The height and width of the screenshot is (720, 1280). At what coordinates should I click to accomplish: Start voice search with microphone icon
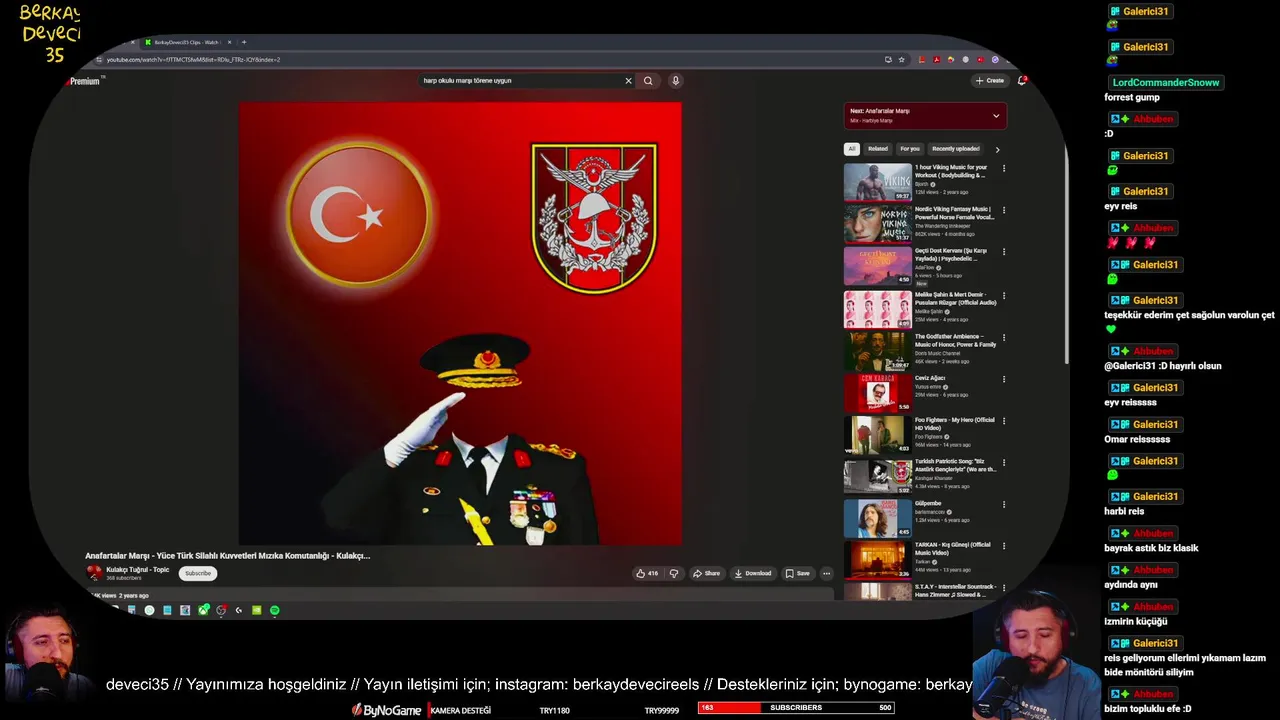[675, 81]
